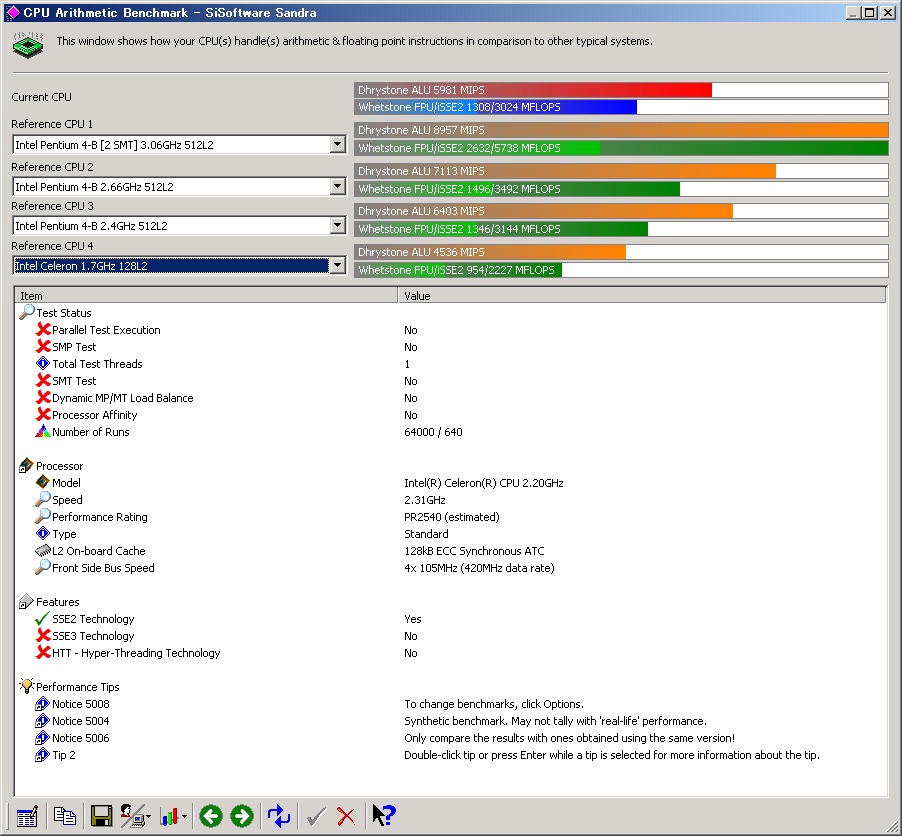Click the value '64000 / 640'

pyautogui.click(x=433, y=432)
